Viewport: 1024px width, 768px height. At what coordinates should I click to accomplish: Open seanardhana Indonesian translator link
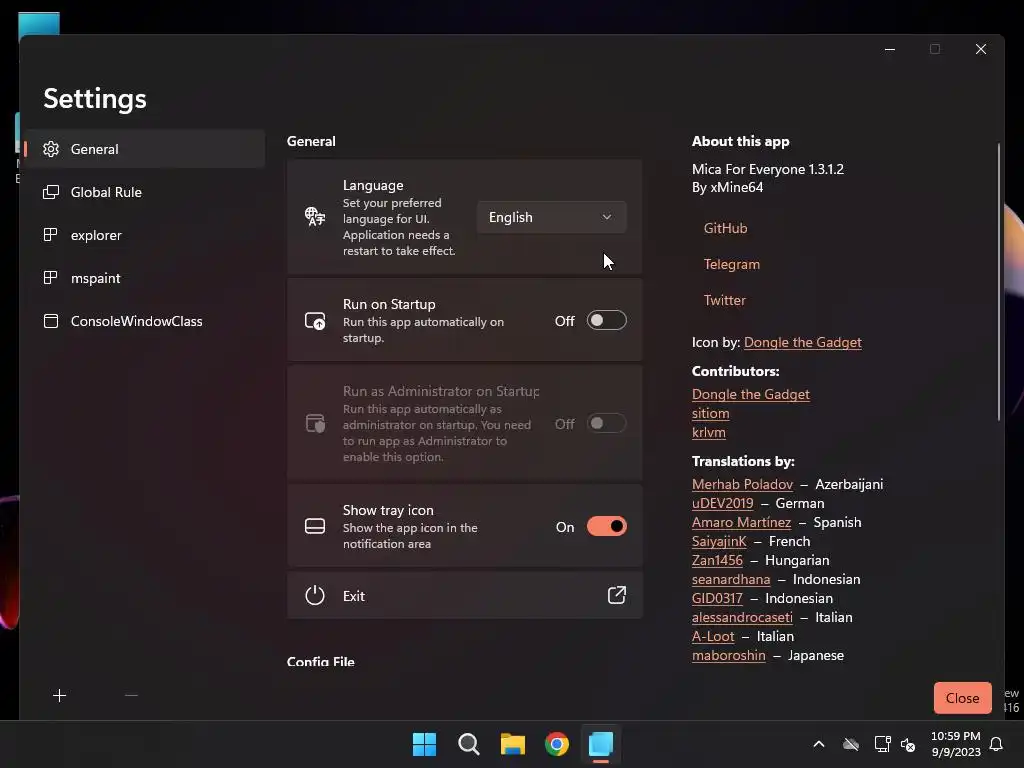pyautogui.click(x=731, y=579)
